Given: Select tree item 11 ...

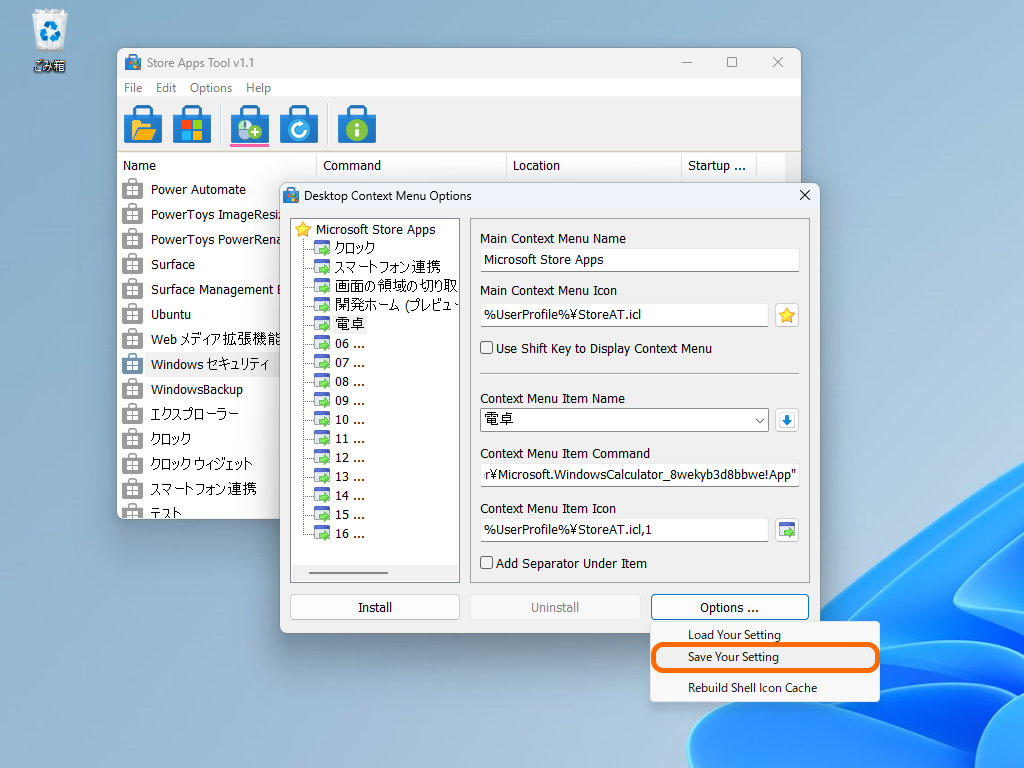Looking at the screenshot, I should [349, 439].
